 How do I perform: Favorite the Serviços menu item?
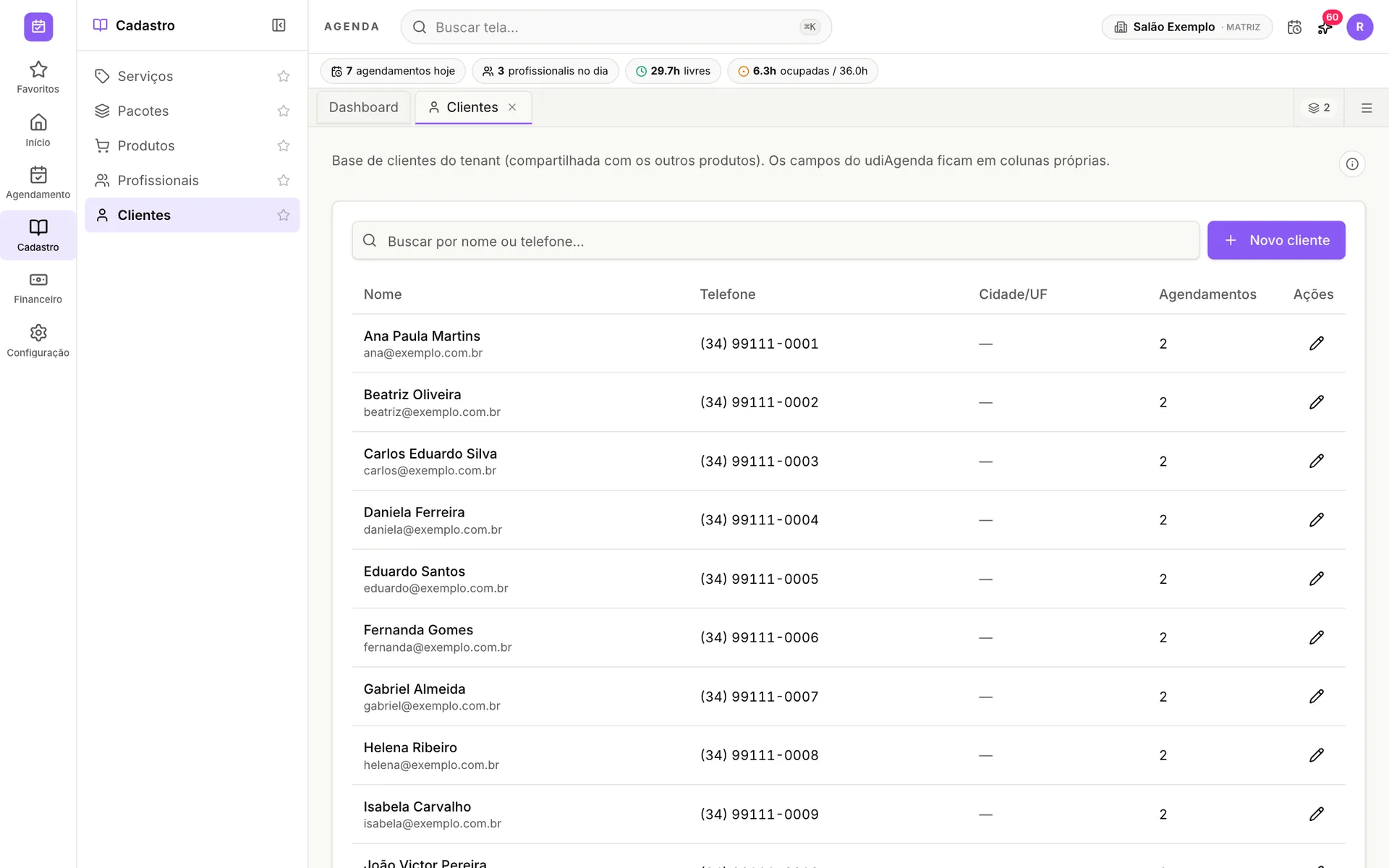284,76
